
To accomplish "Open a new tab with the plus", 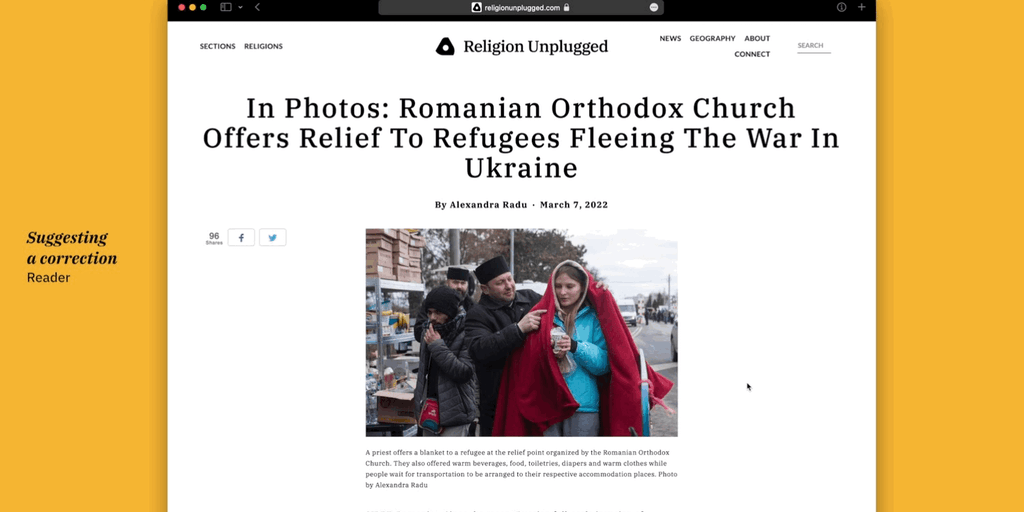I will click(x=861, y=7).
